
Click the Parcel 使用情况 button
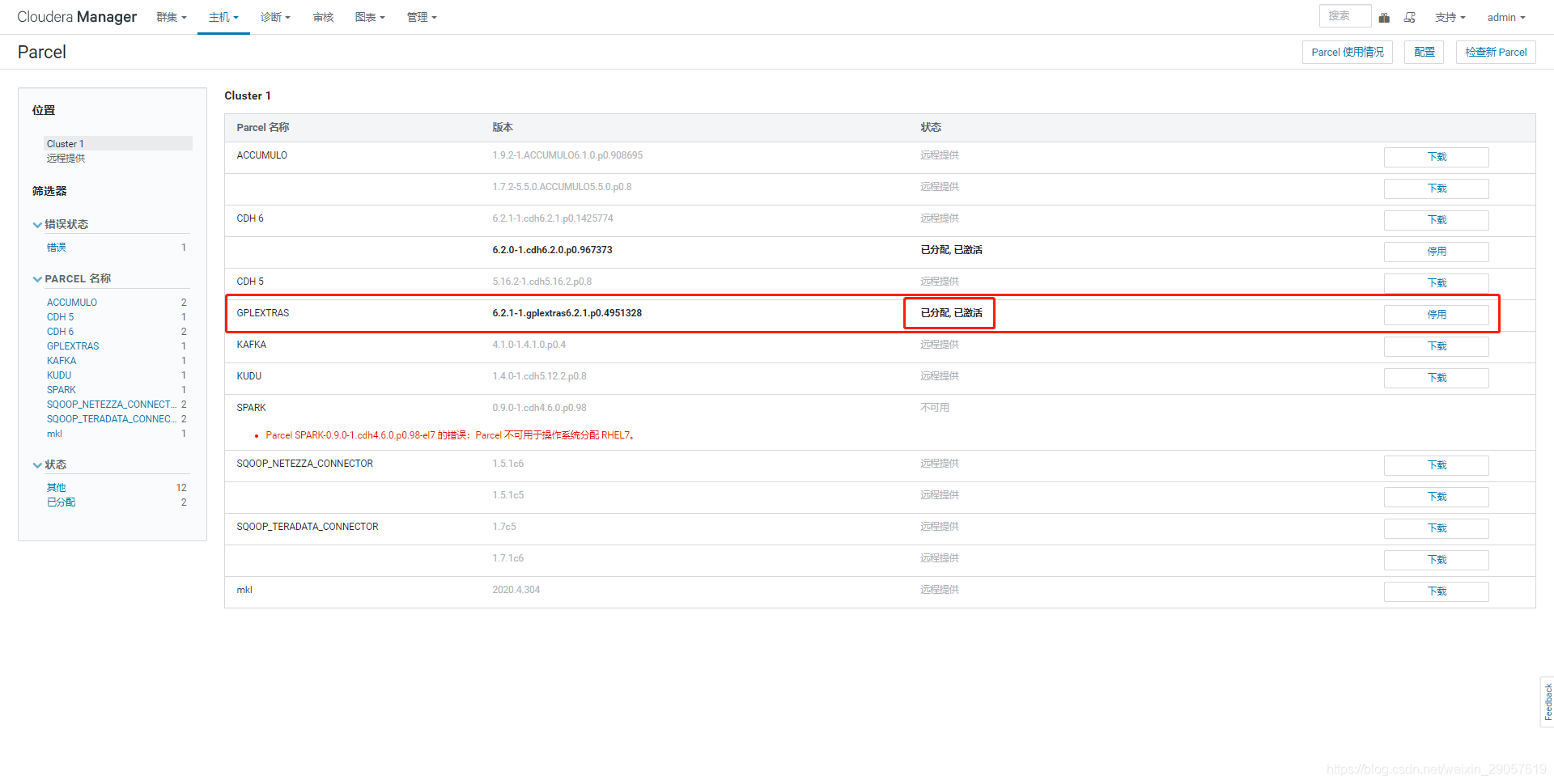pyautogui.click(x=1348, y=52)
